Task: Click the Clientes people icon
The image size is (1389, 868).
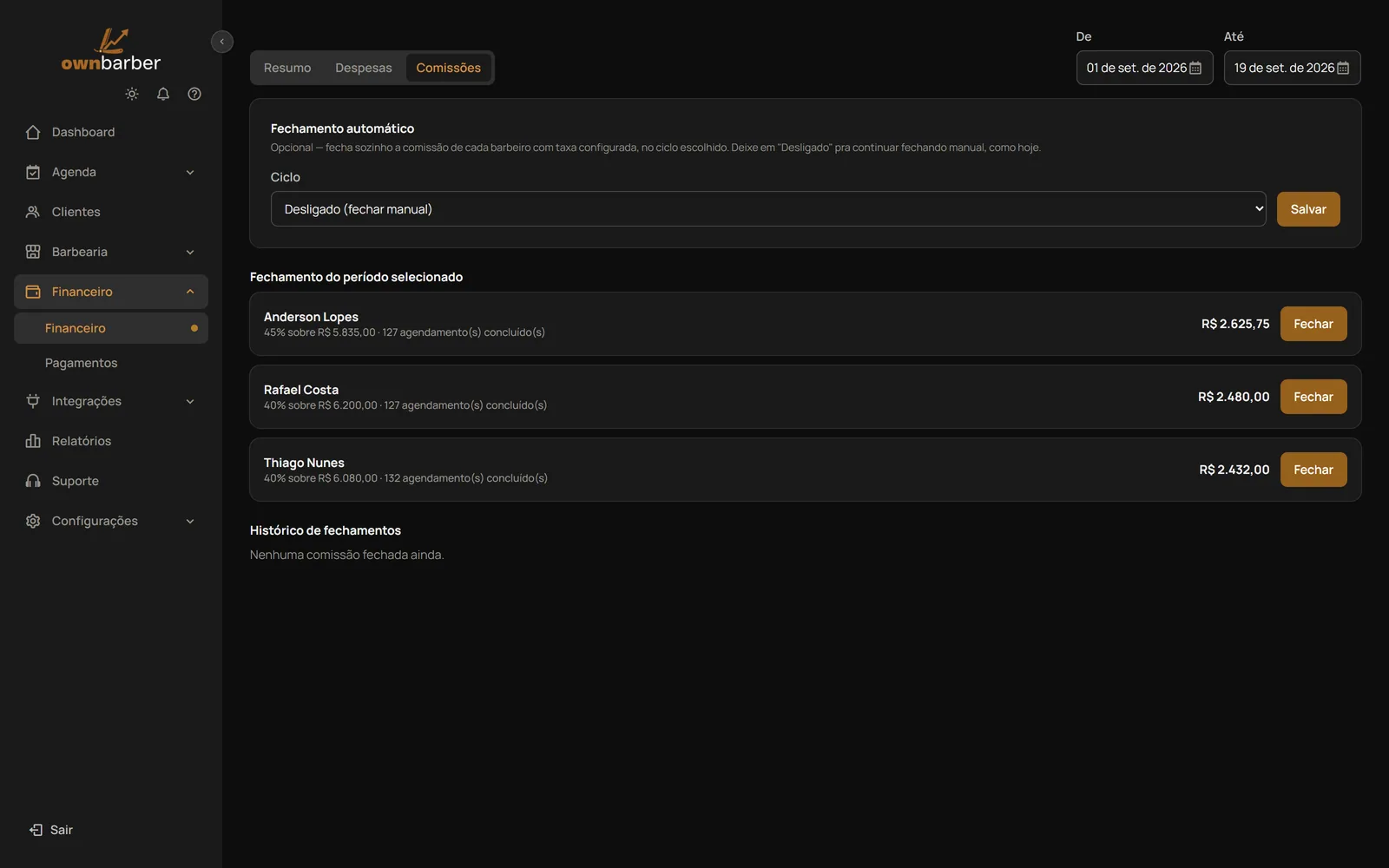Action: 33,212
